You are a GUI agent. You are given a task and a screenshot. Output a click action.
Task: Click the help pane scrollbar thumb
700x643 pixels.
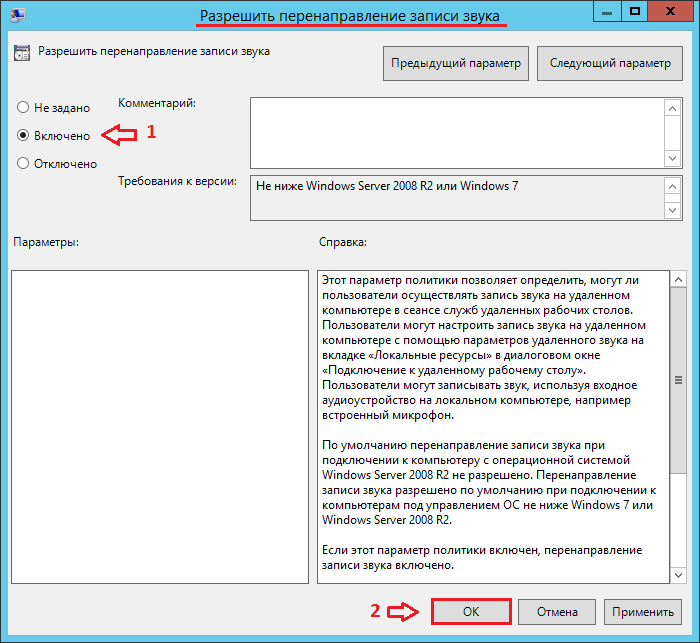point(677,380)
